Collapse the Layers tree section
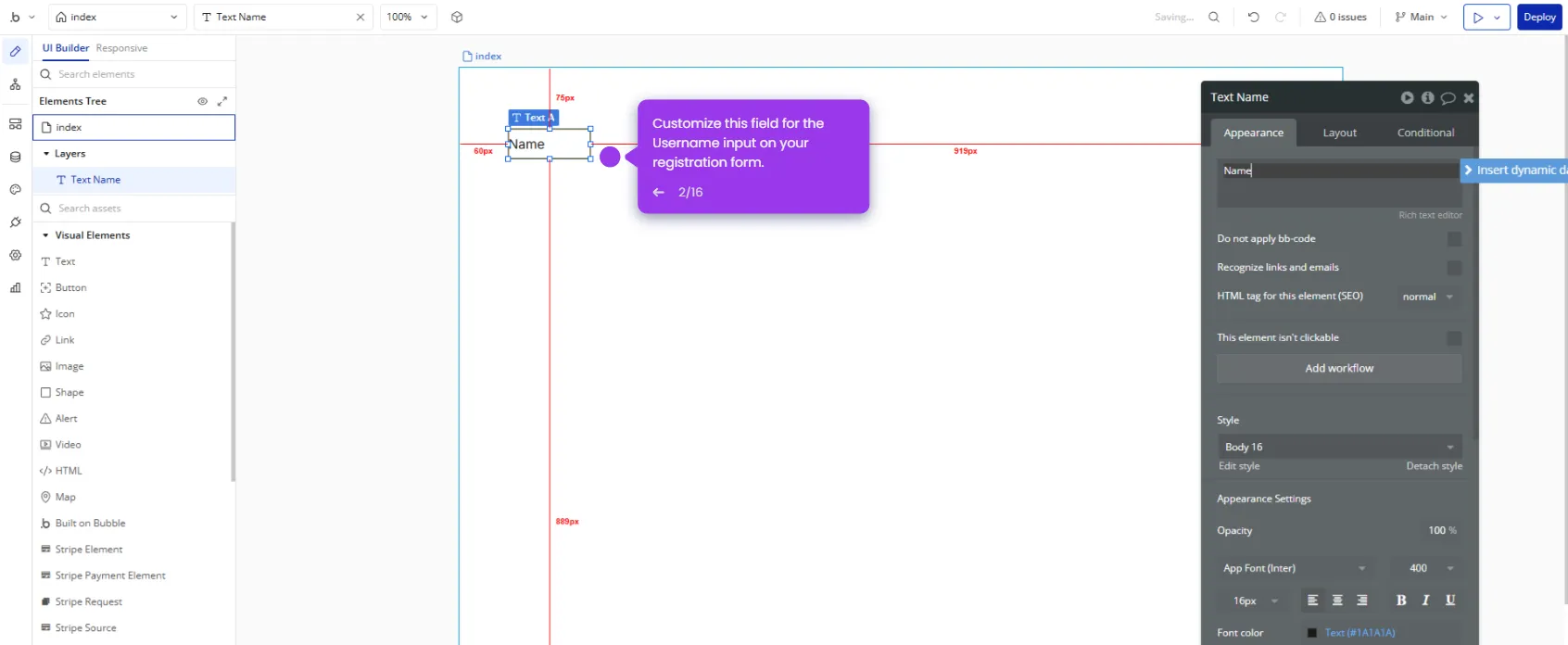 click(46, 154)
